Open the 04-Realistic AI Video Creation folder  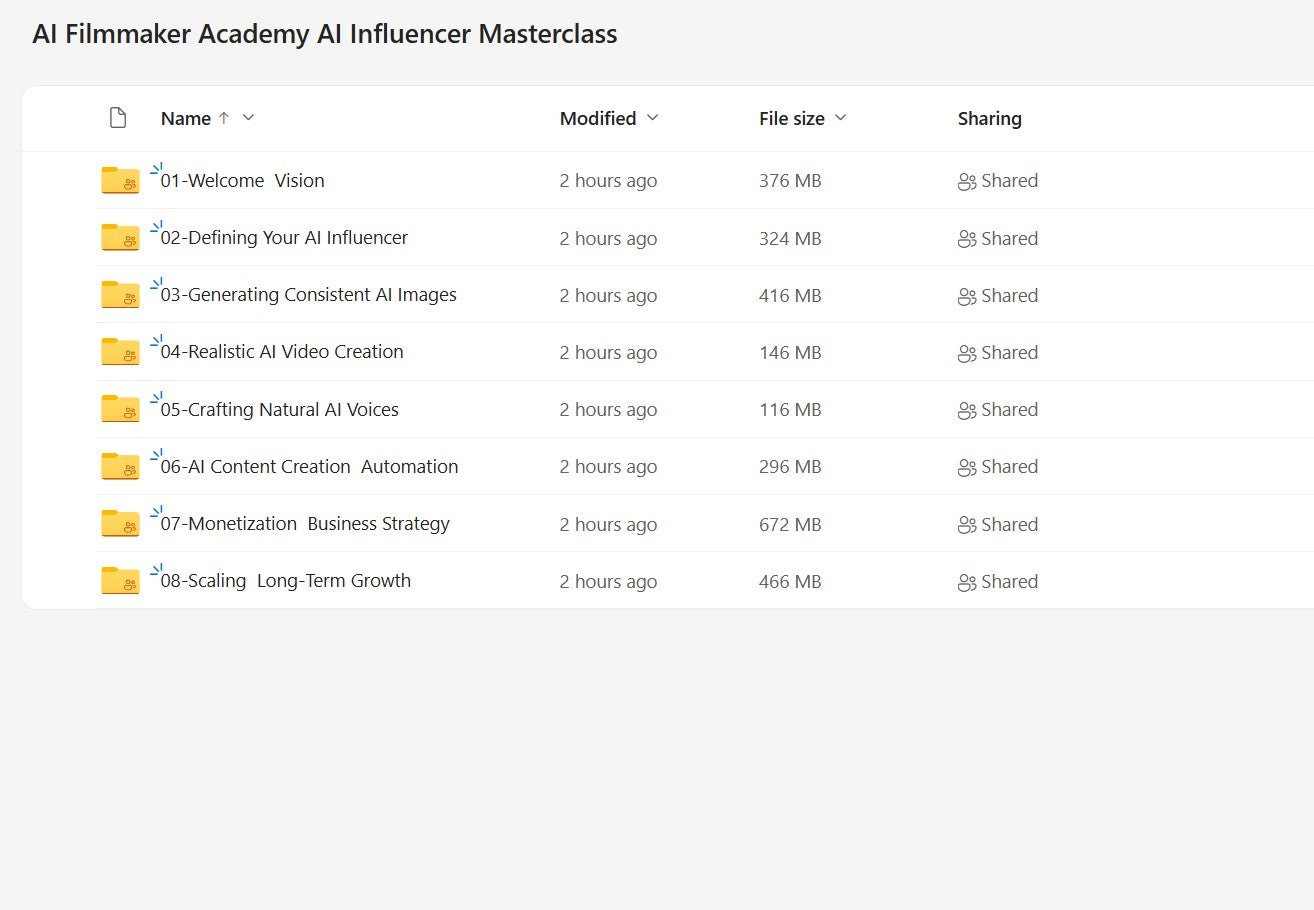[282, 352]
